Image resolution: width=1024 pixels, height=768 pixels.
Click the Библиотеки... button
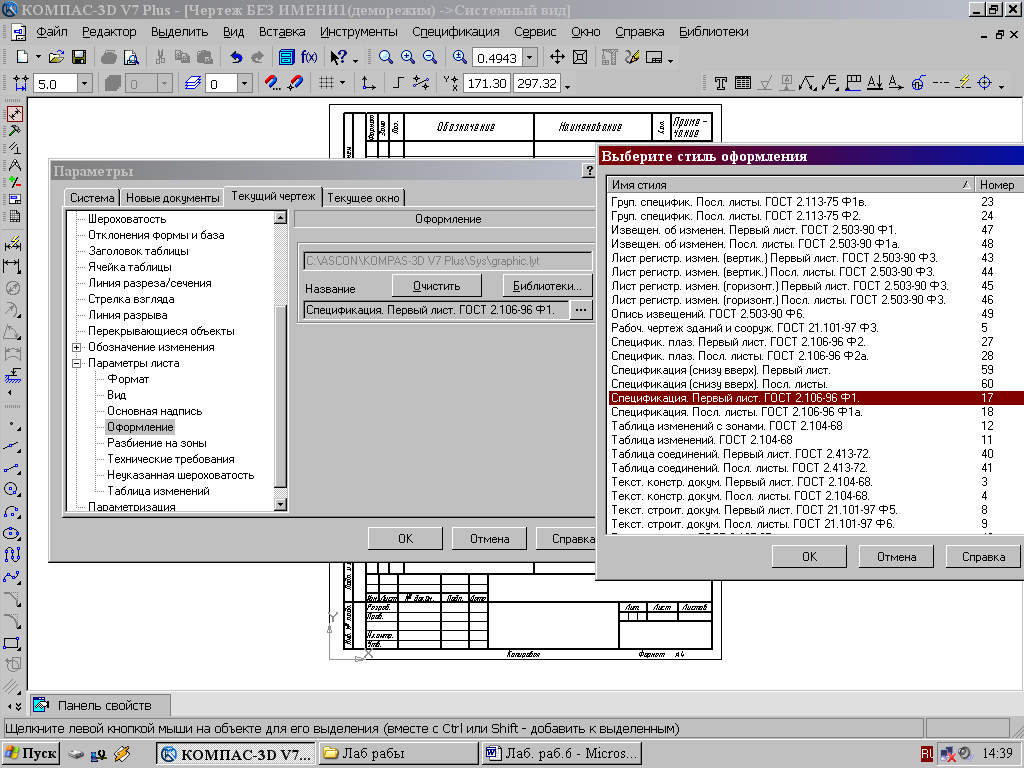pyautogui.click(x=547, y=286)
